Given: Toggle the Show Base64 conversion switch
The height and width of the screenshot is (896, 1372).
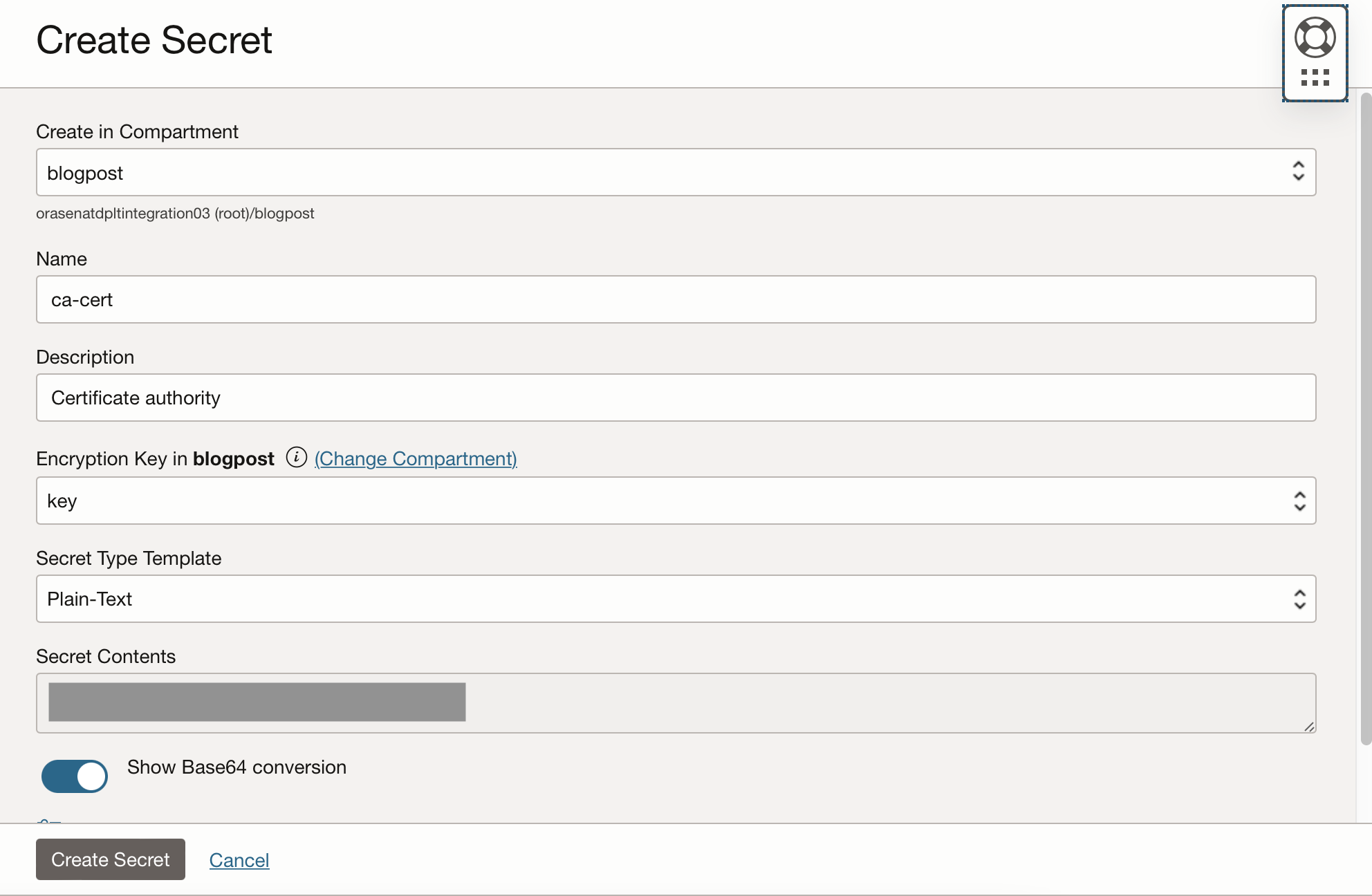Looking at the screenshot, I should pos(75,776).
